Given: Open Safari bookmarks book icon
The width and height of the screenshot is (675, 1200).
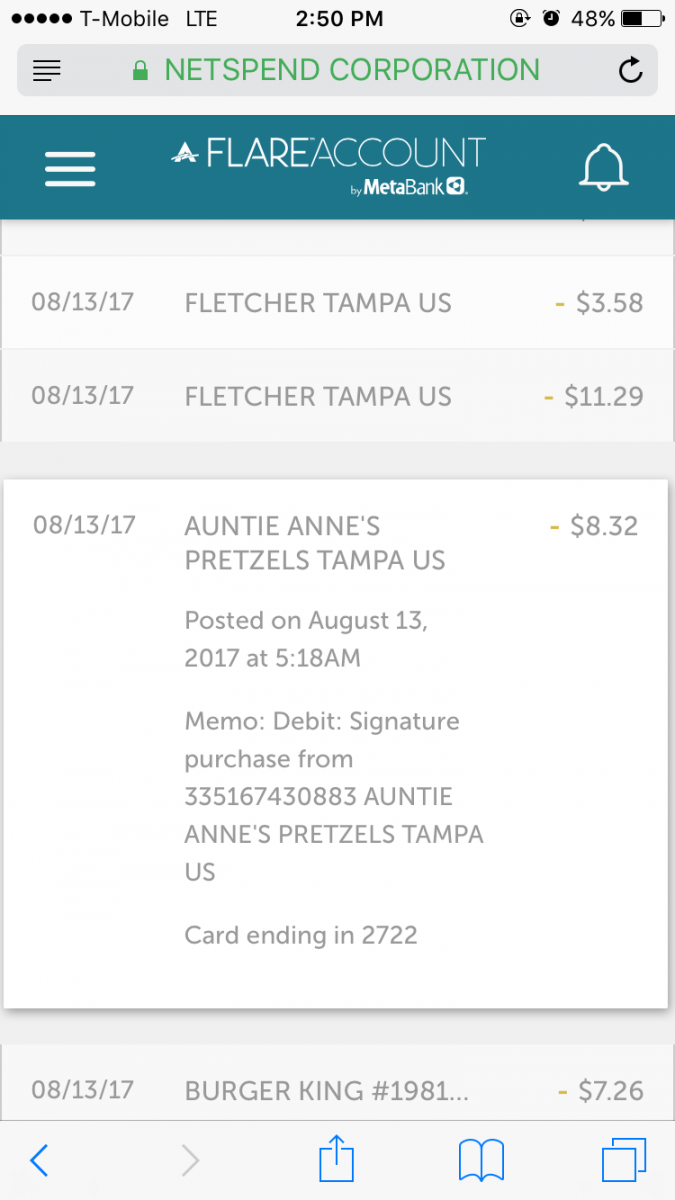Looking at the screenshot, I should tap(481, 1160).
